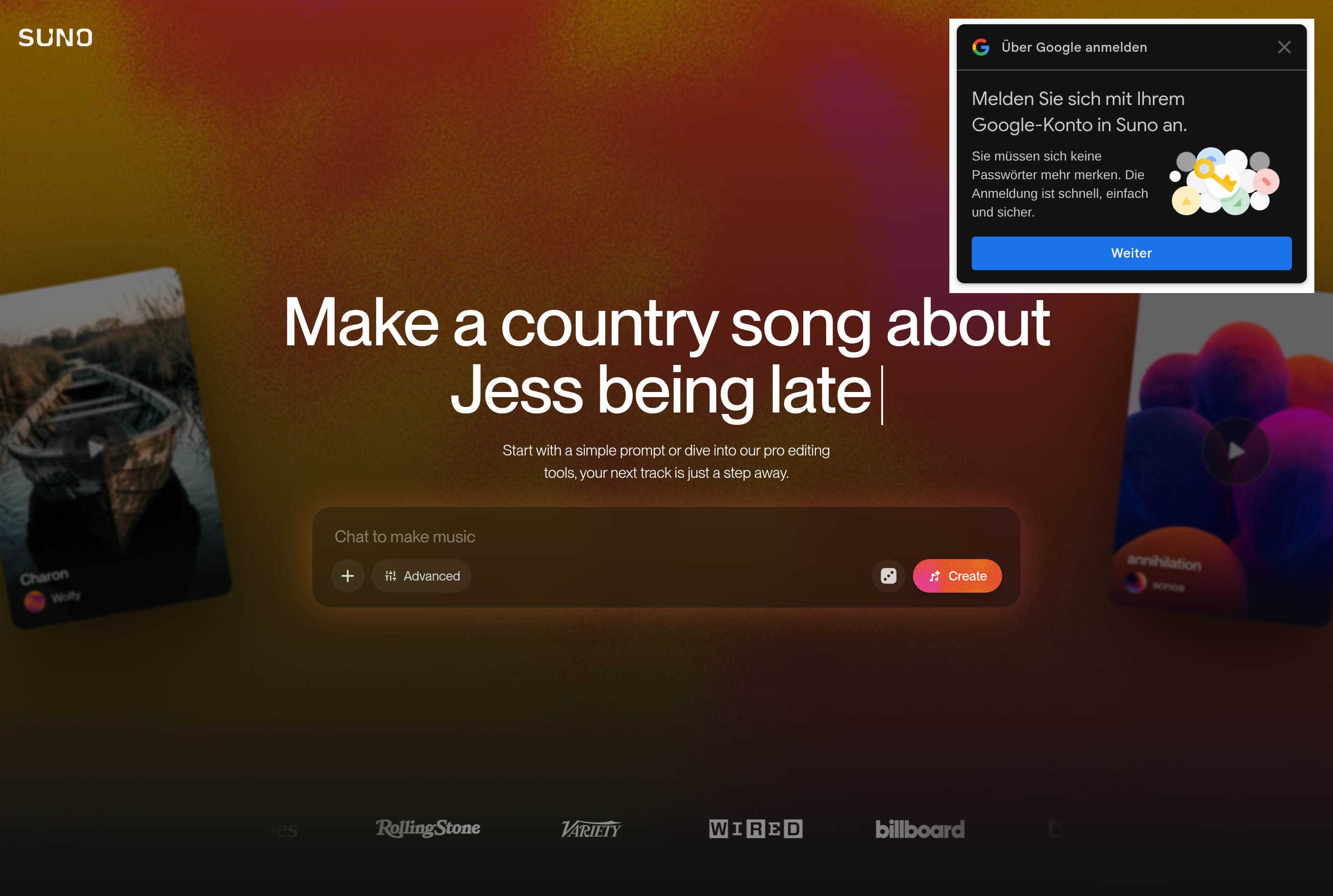This screenshot has height=896, width=1333.
Task: Create a song with the Create button
Action: (x=957, y=576)
